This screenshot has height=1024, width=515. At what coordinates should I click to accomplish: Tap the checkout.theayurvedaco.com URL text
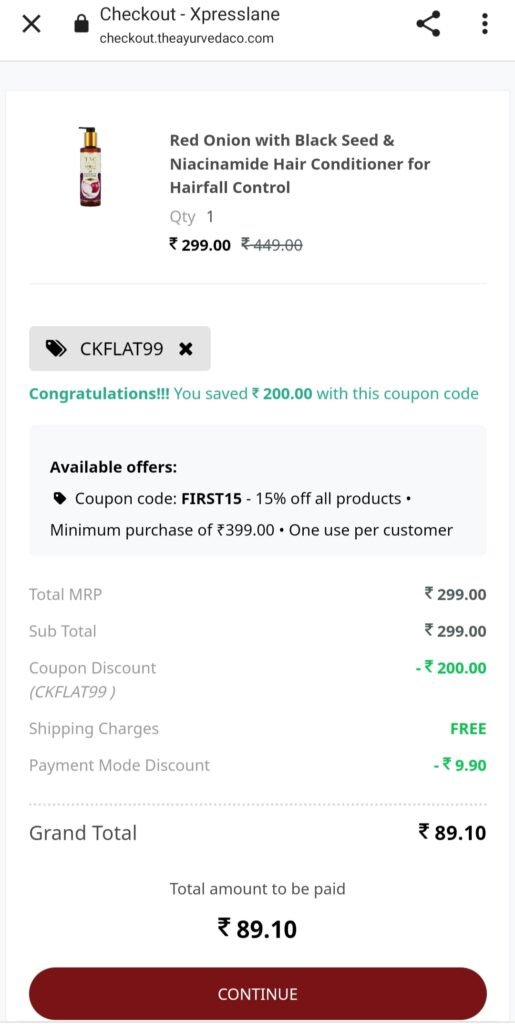[x=186, y=39]
